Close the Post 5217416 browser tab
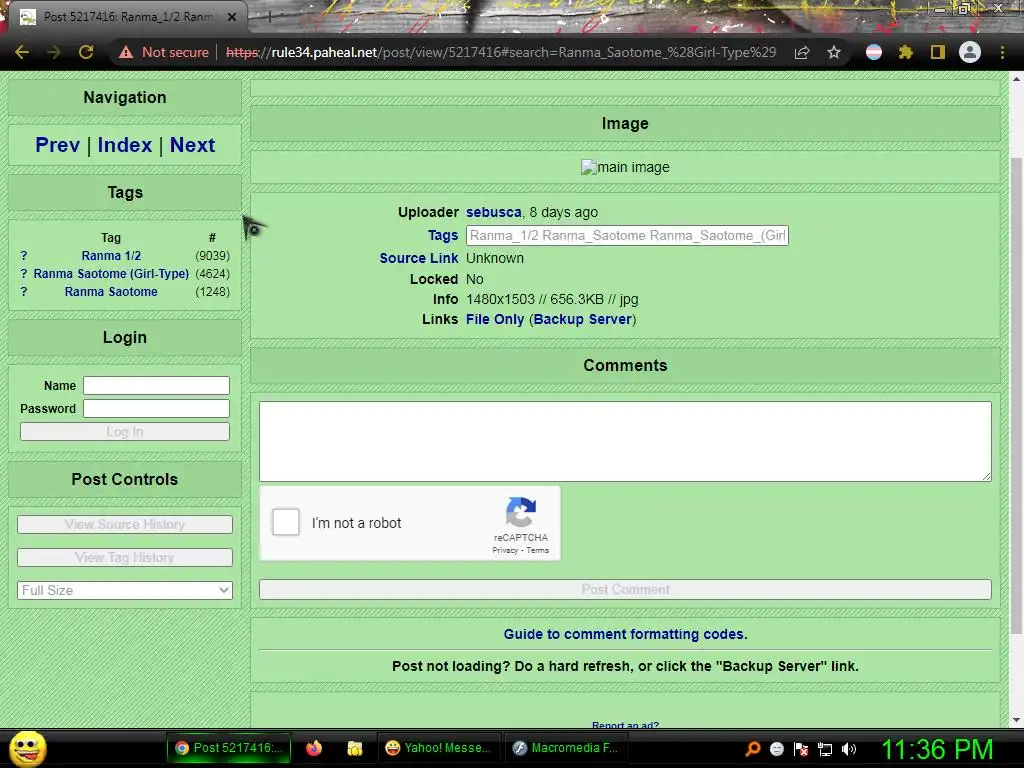1024x768 pixels. click(232, 17)
